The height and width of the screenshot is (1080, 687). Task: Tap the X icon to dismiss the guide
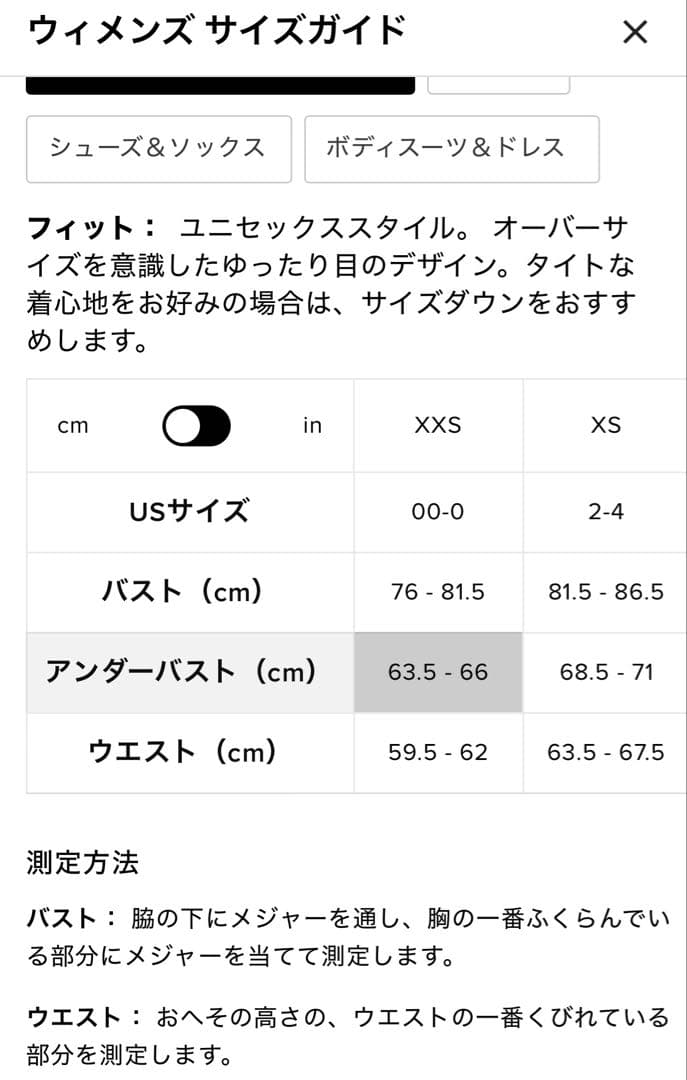(x=635, y=33)
